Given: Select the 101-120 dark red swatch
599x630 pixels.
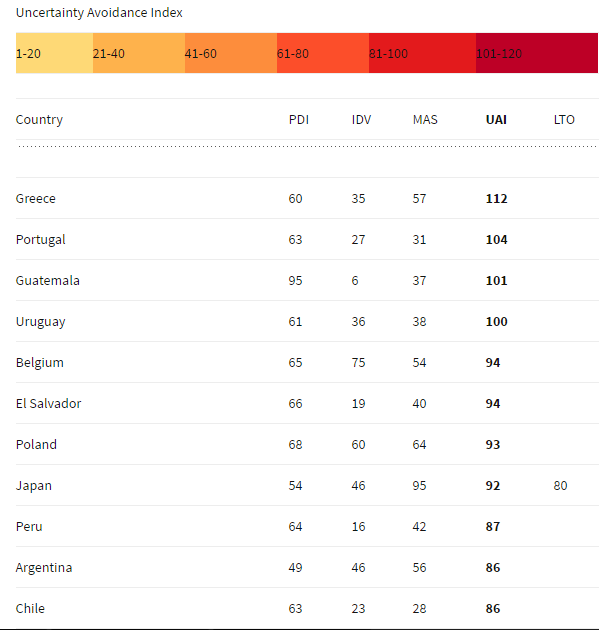Looking at the screenshot, I should tap(537, 53).
